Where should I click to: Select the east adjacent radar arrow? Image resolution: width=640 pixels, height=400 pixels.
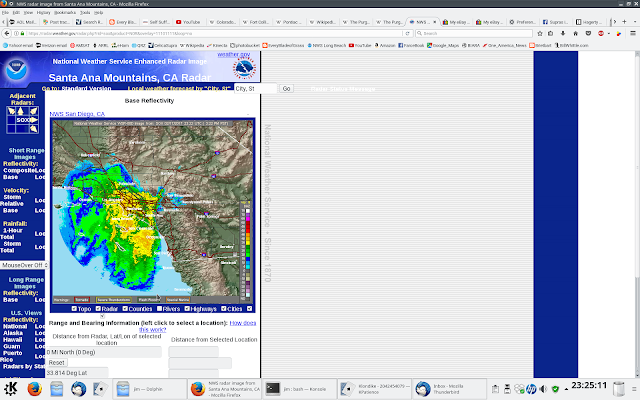(x=33, y=120)
